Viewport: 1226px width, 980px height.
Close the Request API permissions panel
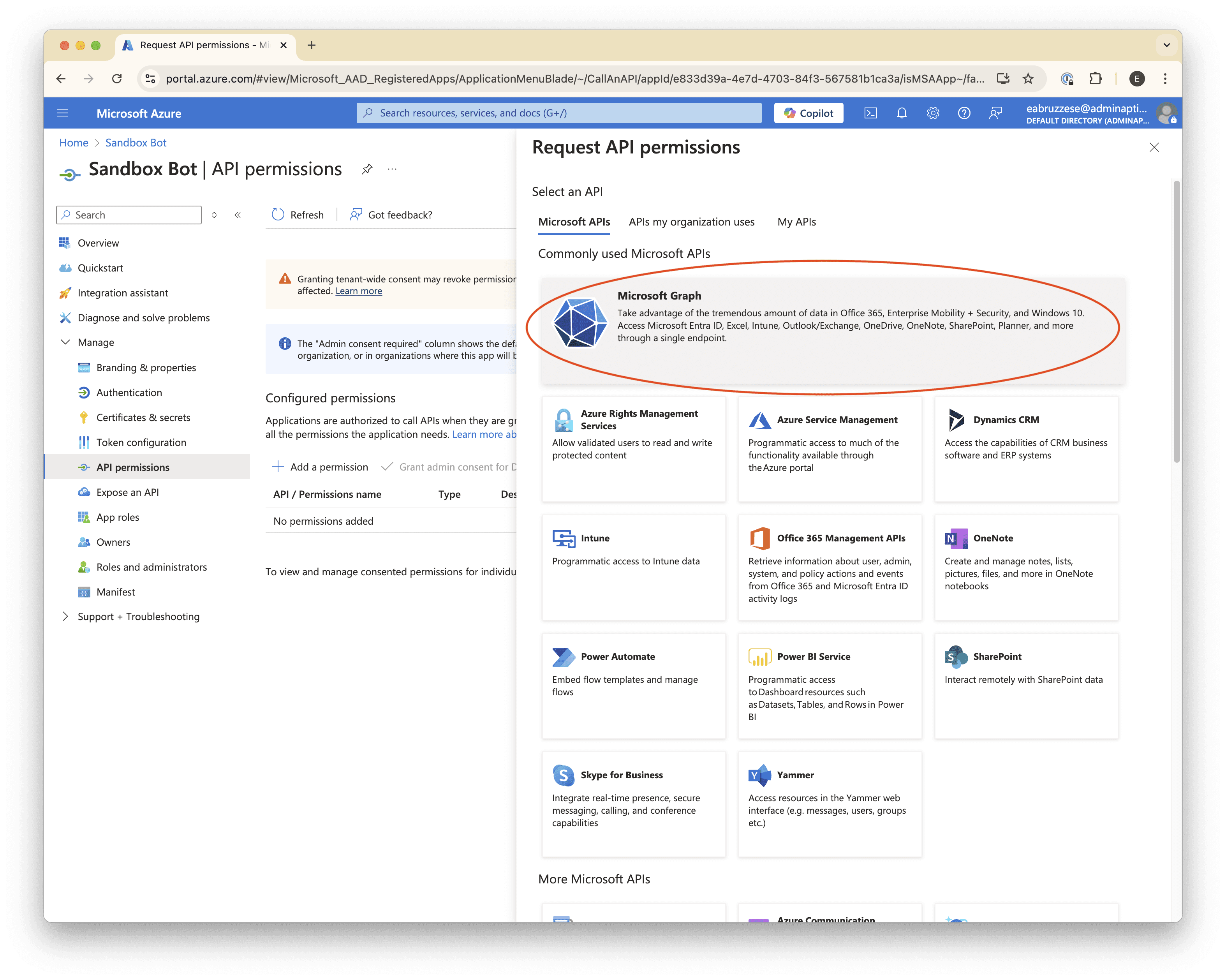click(1154, 147)
